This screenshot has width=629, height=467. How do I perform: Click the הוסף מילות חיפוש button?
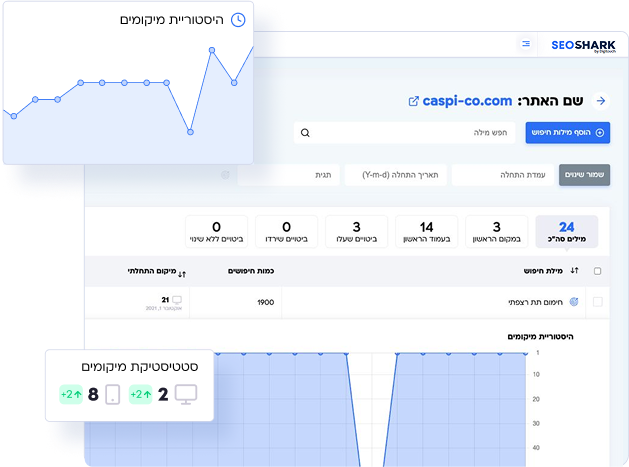(x=568, y=133)
